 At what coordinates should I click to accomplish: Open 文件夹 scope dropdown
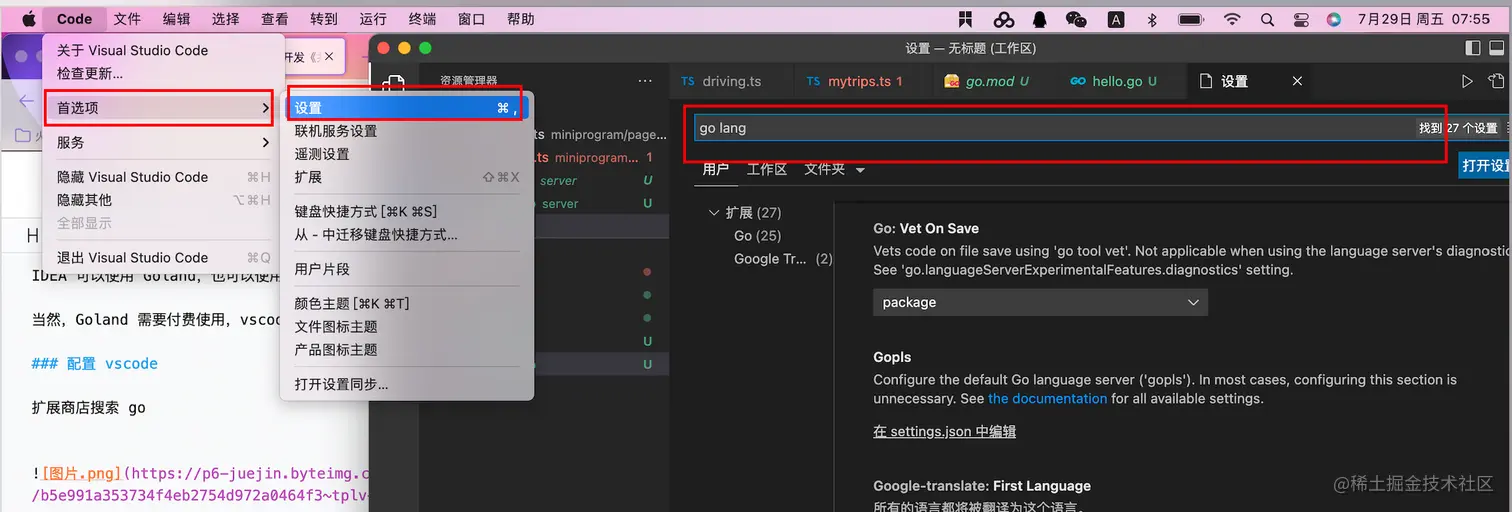(x=835, y=169)
